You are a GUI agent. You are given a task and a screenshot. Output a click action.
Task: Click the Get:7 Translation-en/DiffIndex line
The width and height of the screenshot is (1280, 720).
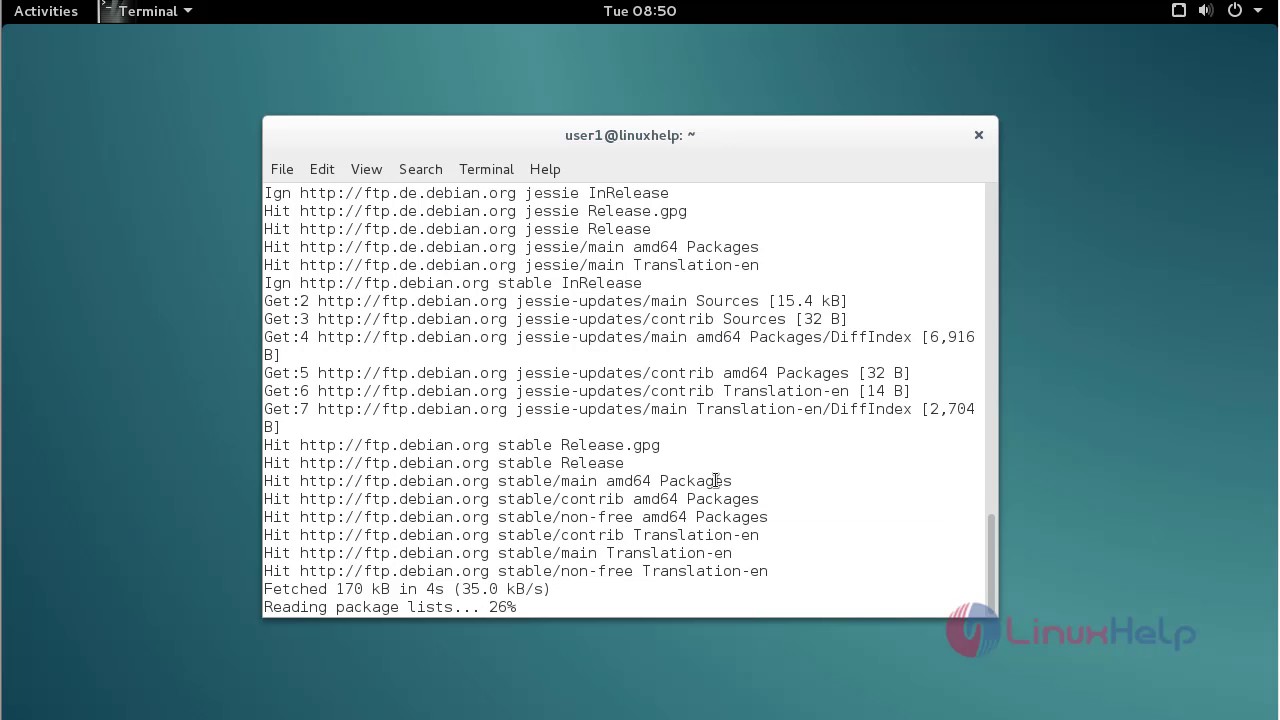pos(619,418)
